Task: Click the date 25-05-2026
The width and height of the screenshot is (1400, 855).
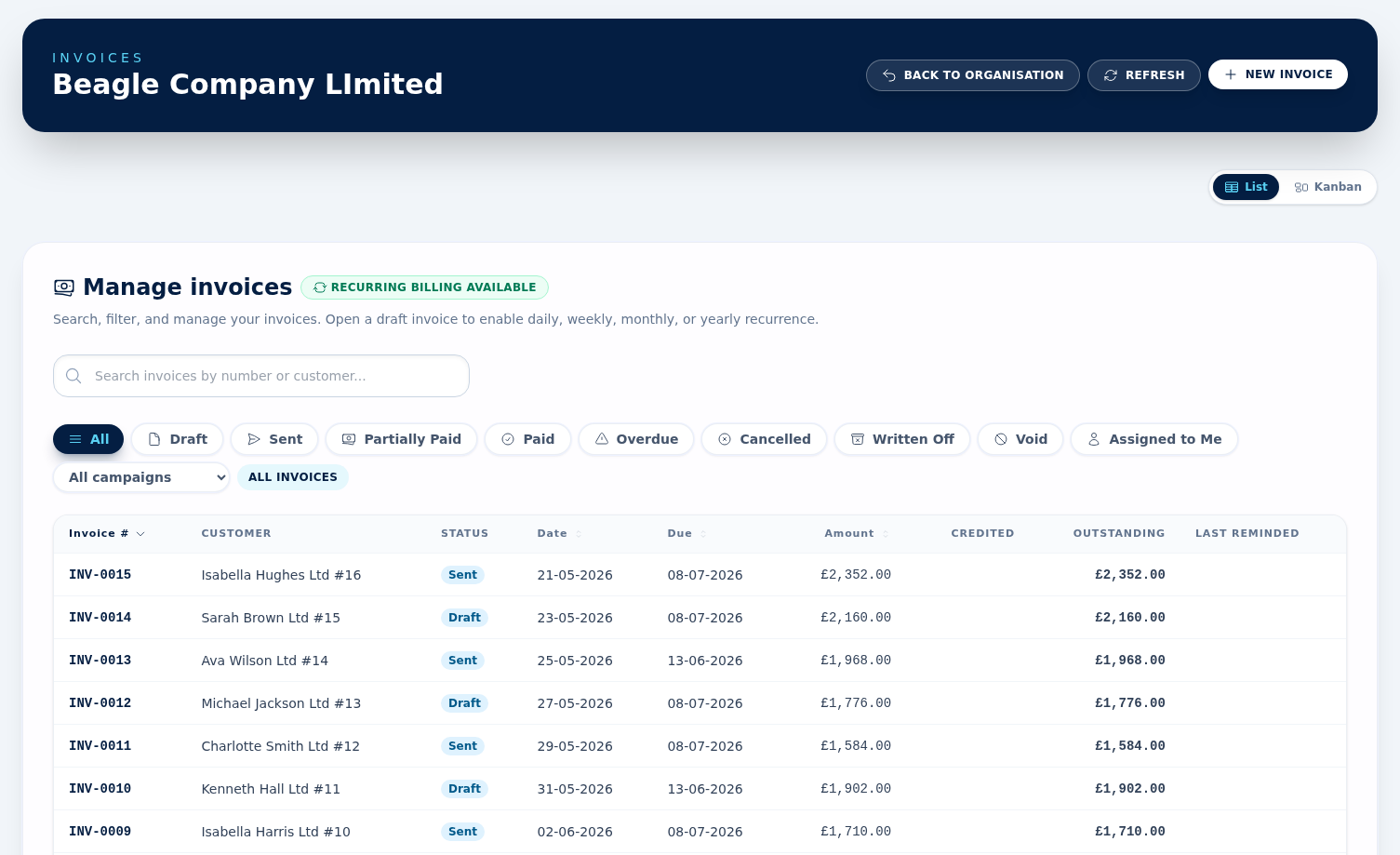Action: pyautogui.click(x=575, y=661)
